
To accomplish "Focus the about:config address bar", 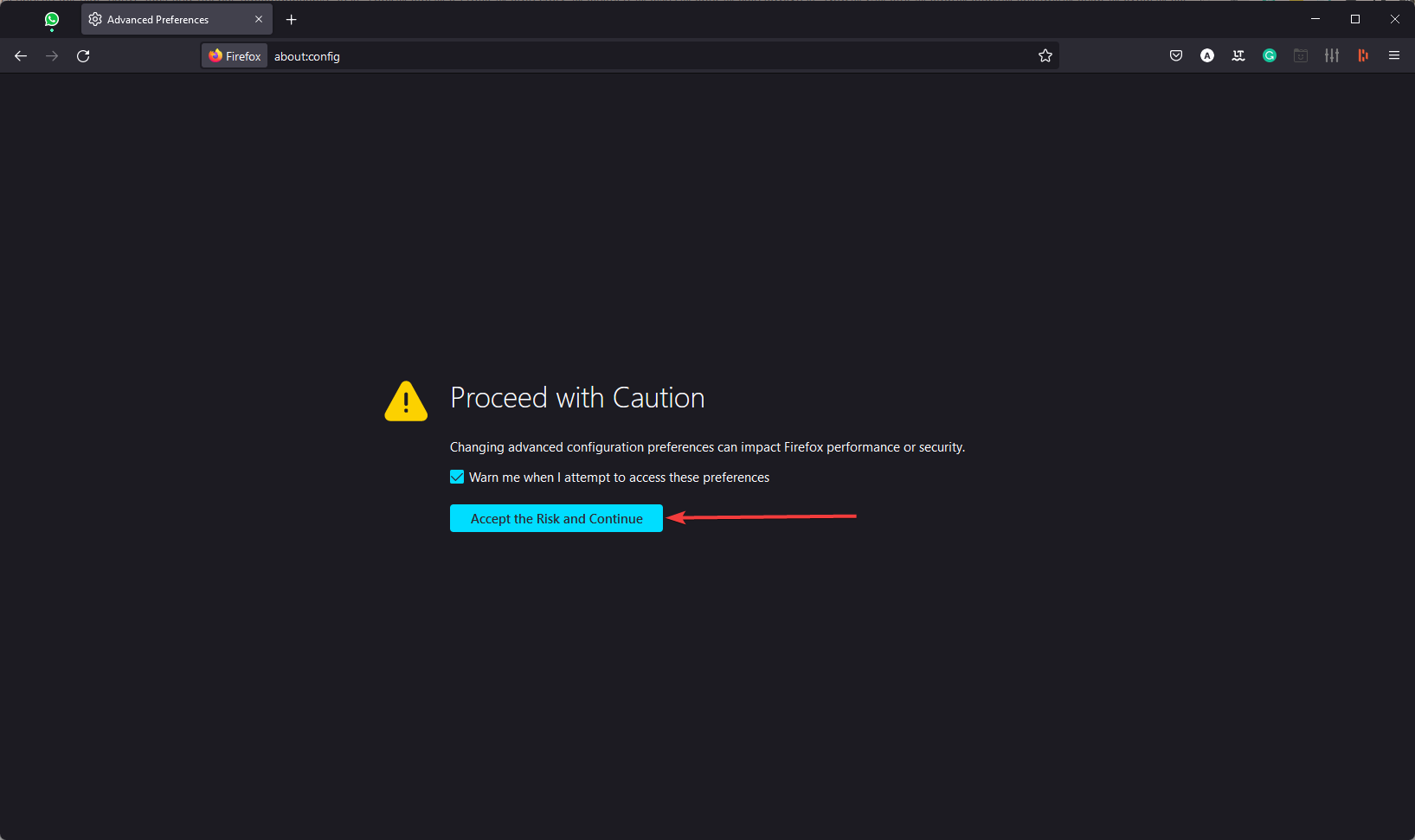I will tap(649, 55).
